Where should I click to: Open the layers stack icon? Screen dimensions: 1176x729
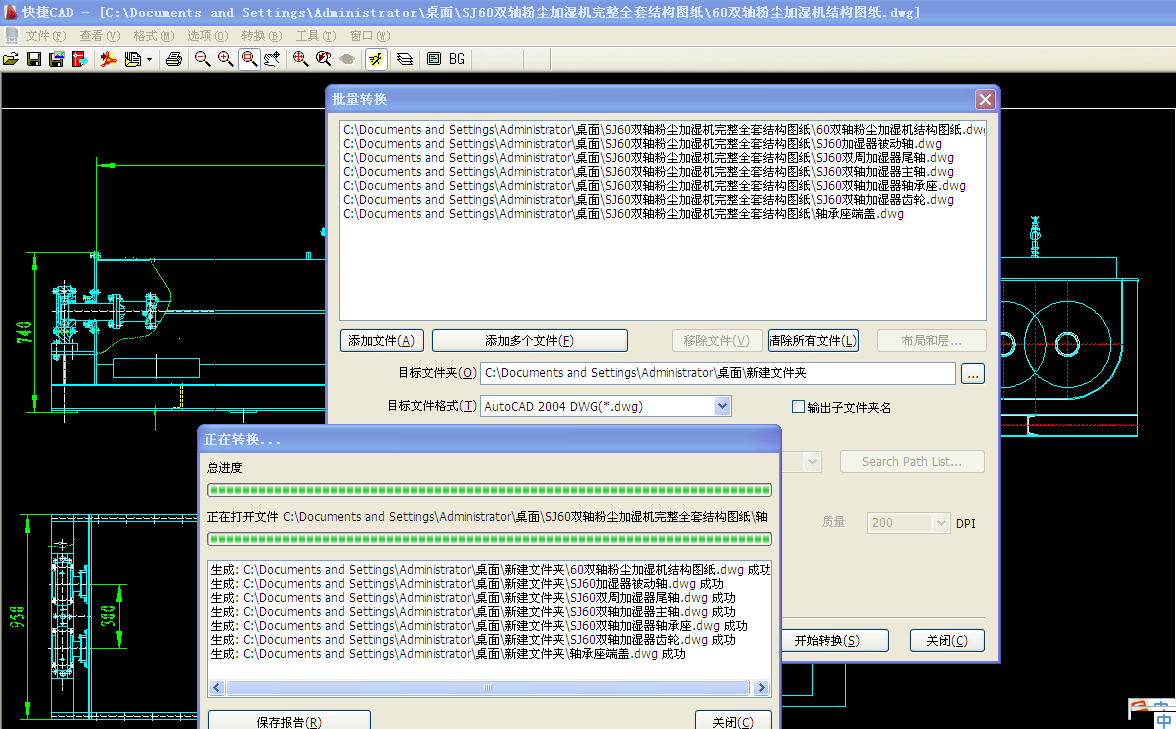pyautogui.click(x=405, y=60)
